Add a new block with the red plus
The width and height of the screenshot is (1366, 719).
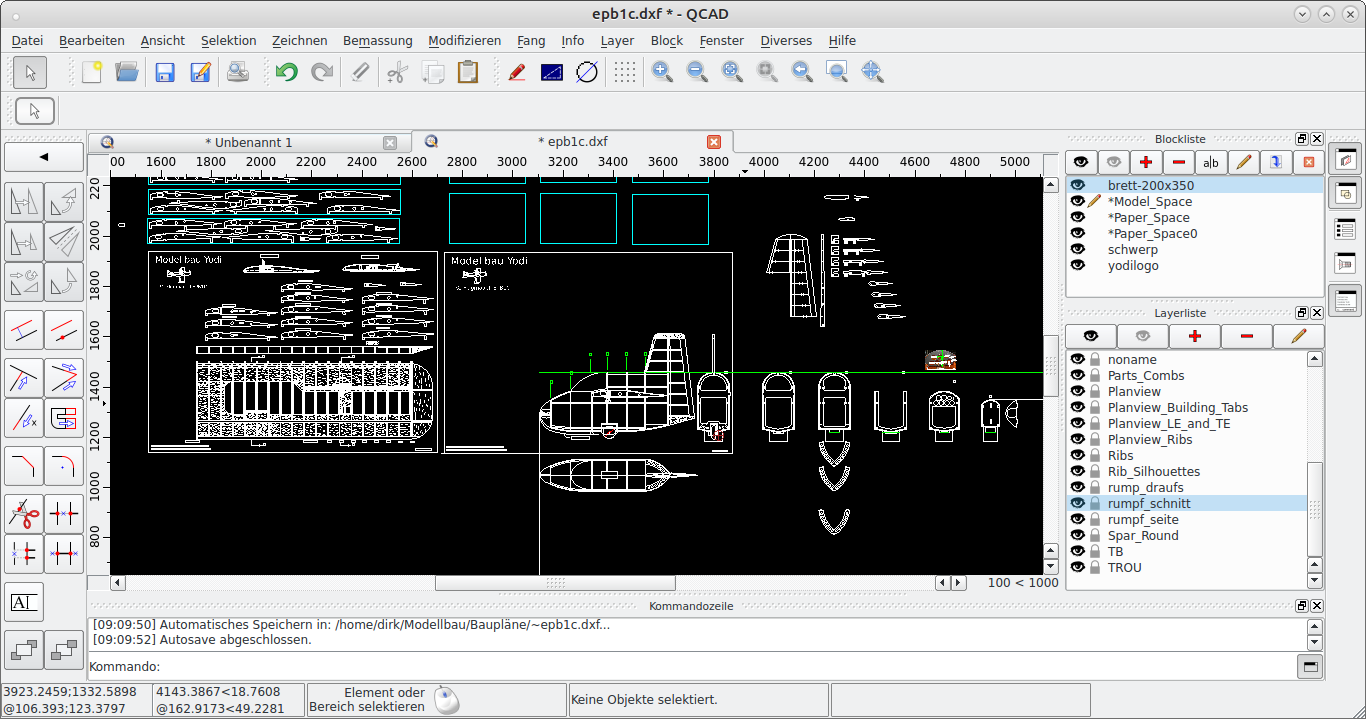(x=1145, y=162)
